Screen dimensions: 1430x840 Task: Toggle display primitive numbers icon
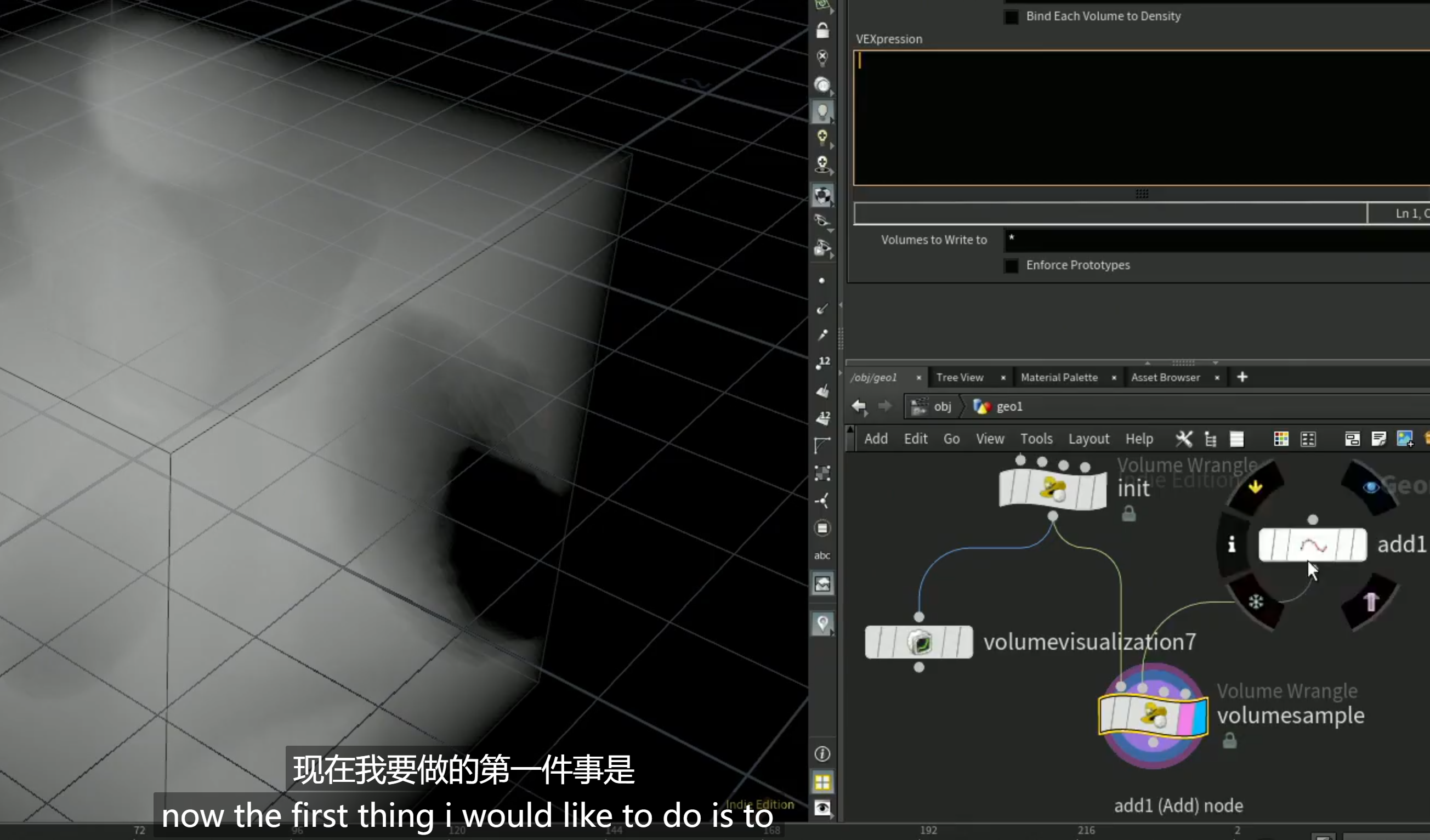point(822,418)
